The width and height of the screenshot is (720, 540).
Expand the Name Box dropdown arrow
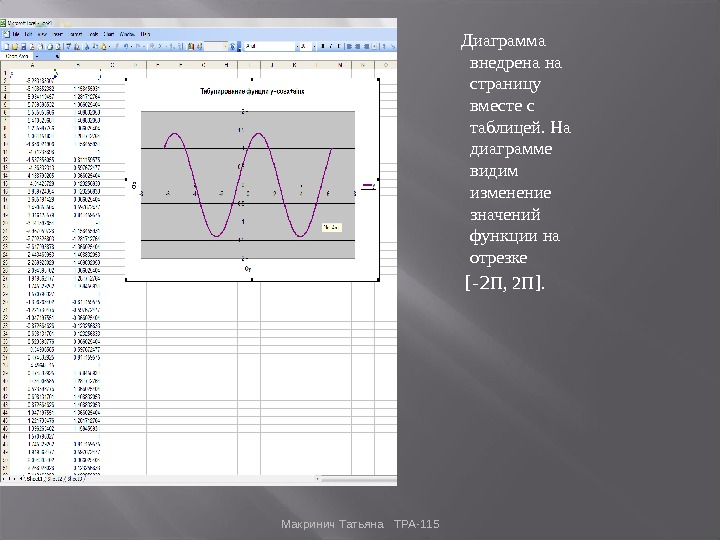[x=37, y=56]
